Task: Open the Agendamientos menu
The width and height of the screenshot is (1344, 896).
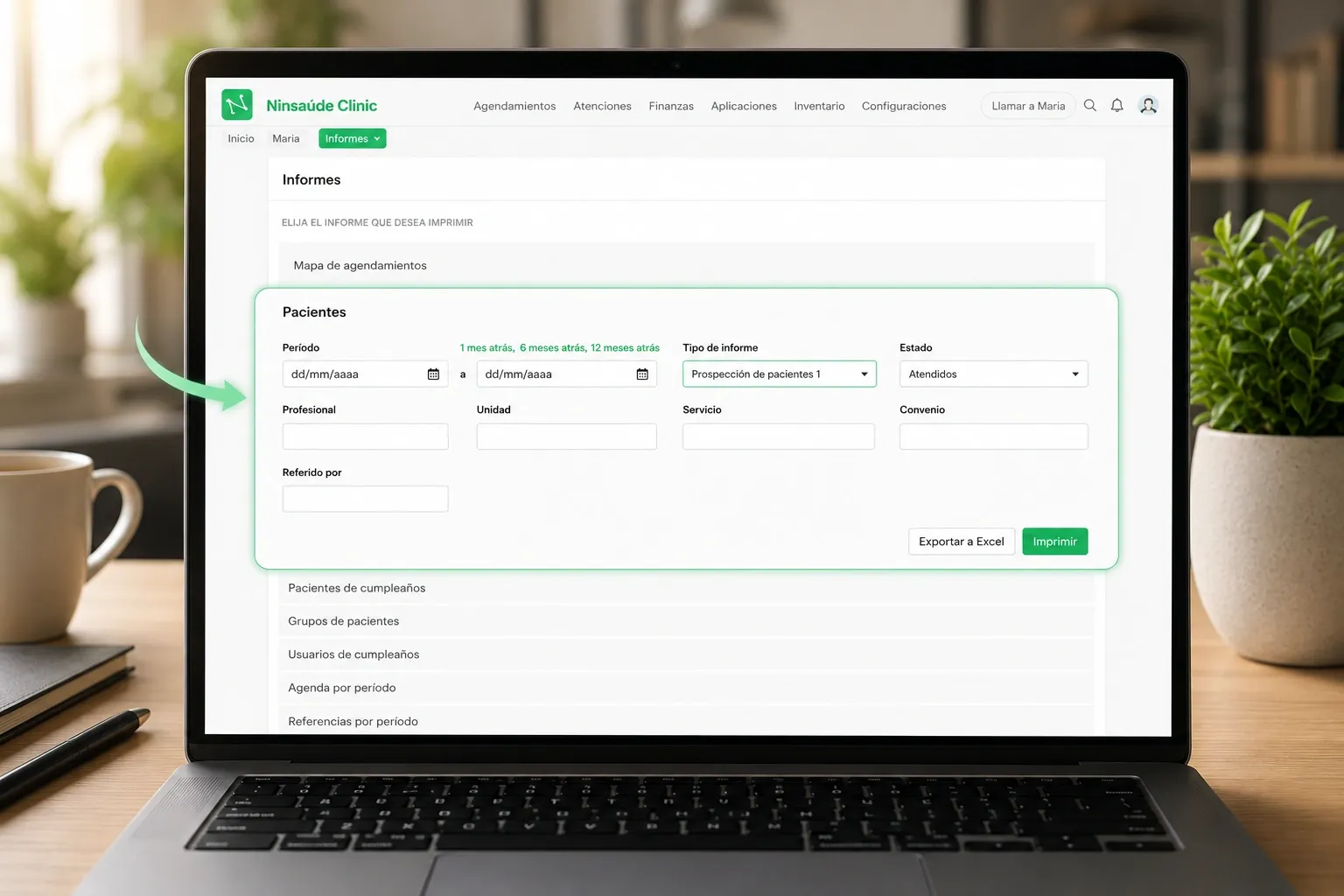Action: point(514,106)
